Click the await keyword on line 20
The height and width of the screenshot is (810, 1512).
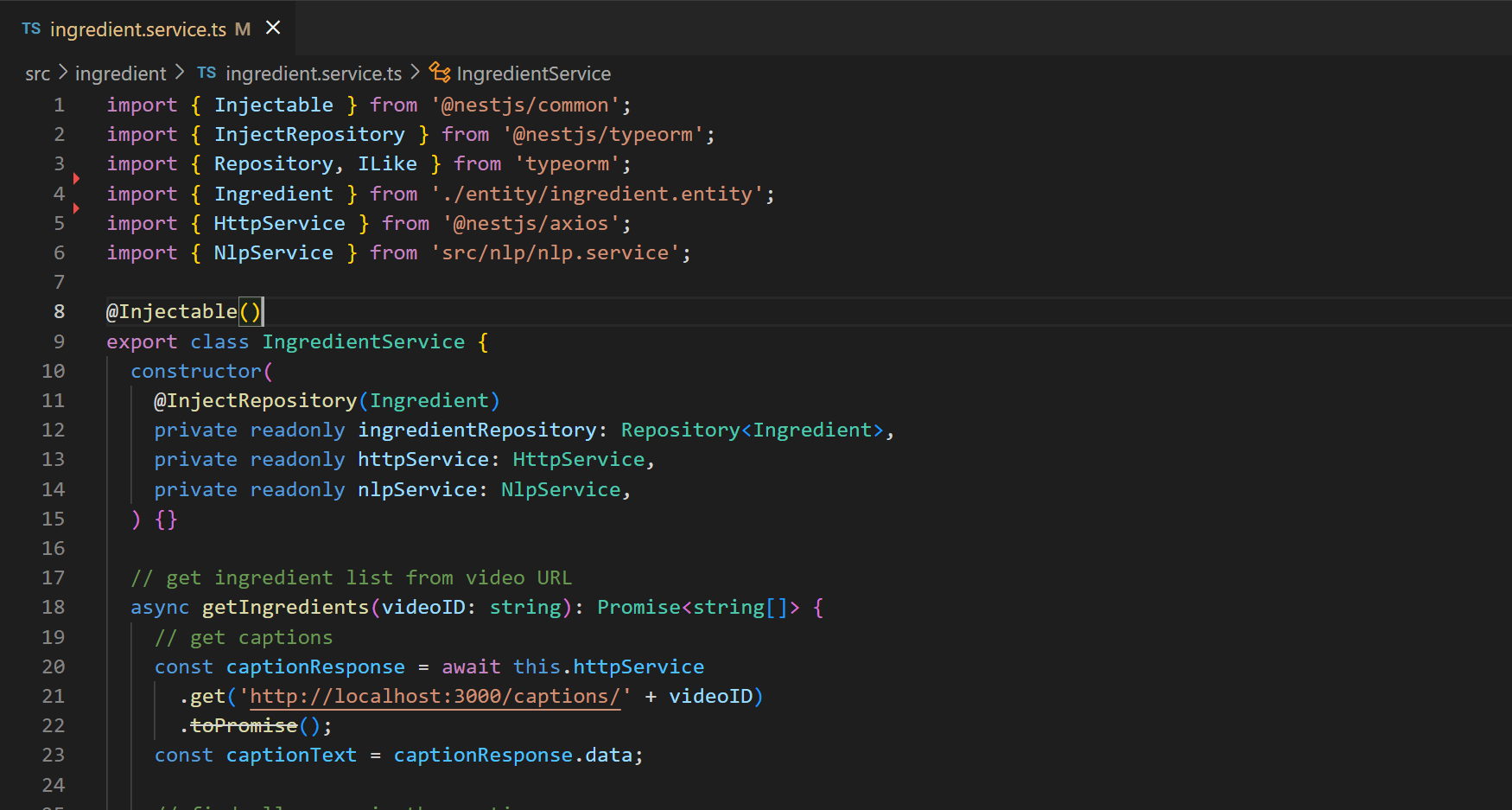tap(471, 666)
